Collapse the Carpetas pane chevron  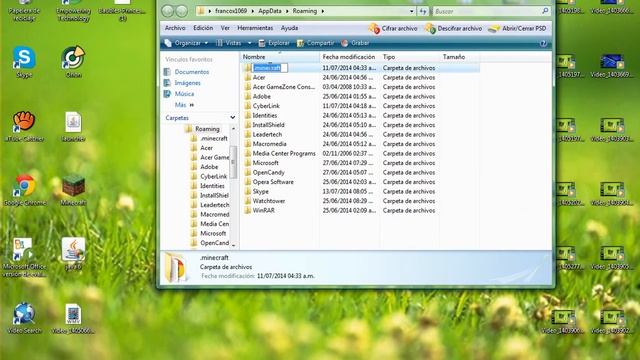pyautogui.click(x=232, y=118)
